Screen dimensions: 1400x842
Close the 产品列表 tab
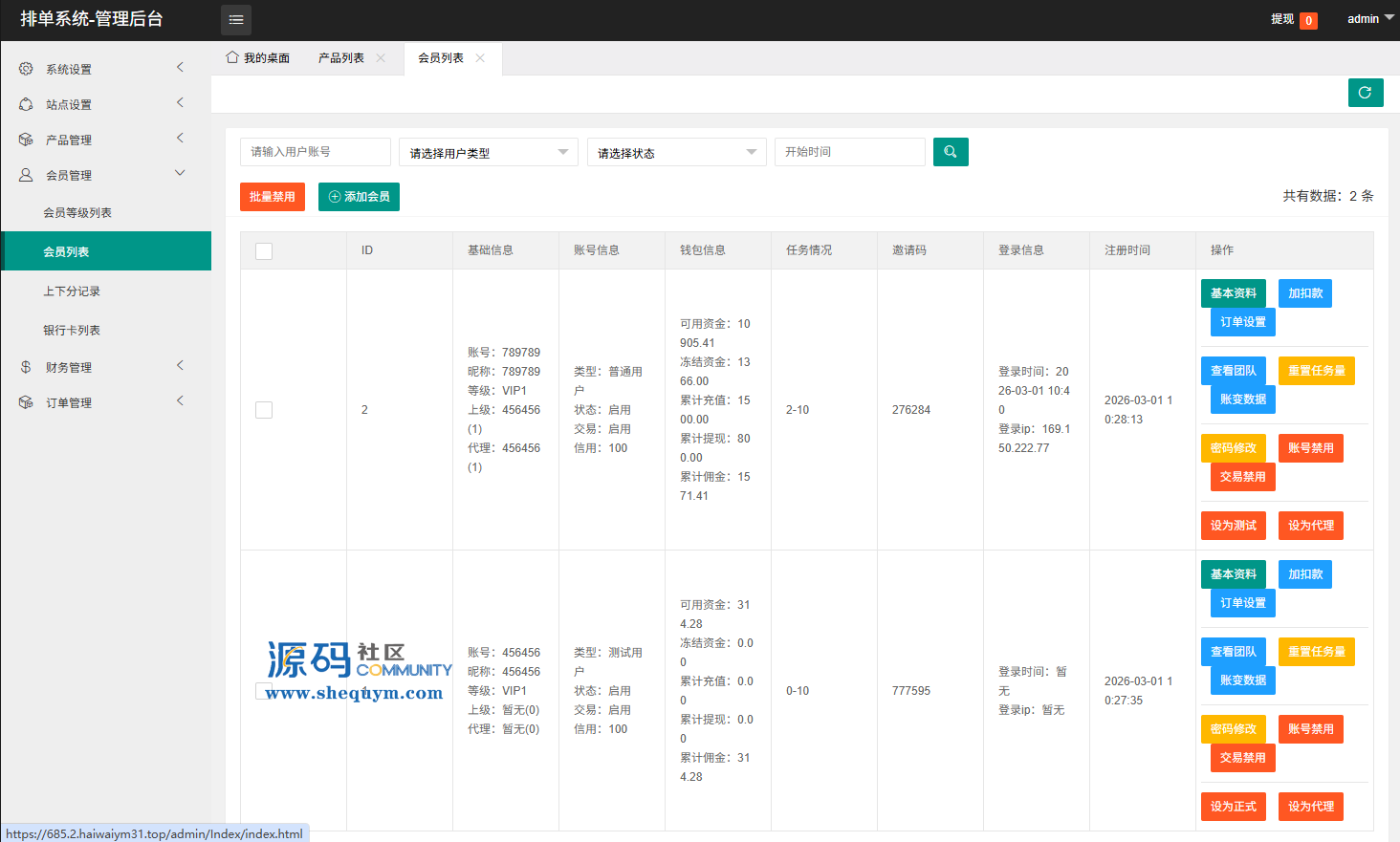381,58
